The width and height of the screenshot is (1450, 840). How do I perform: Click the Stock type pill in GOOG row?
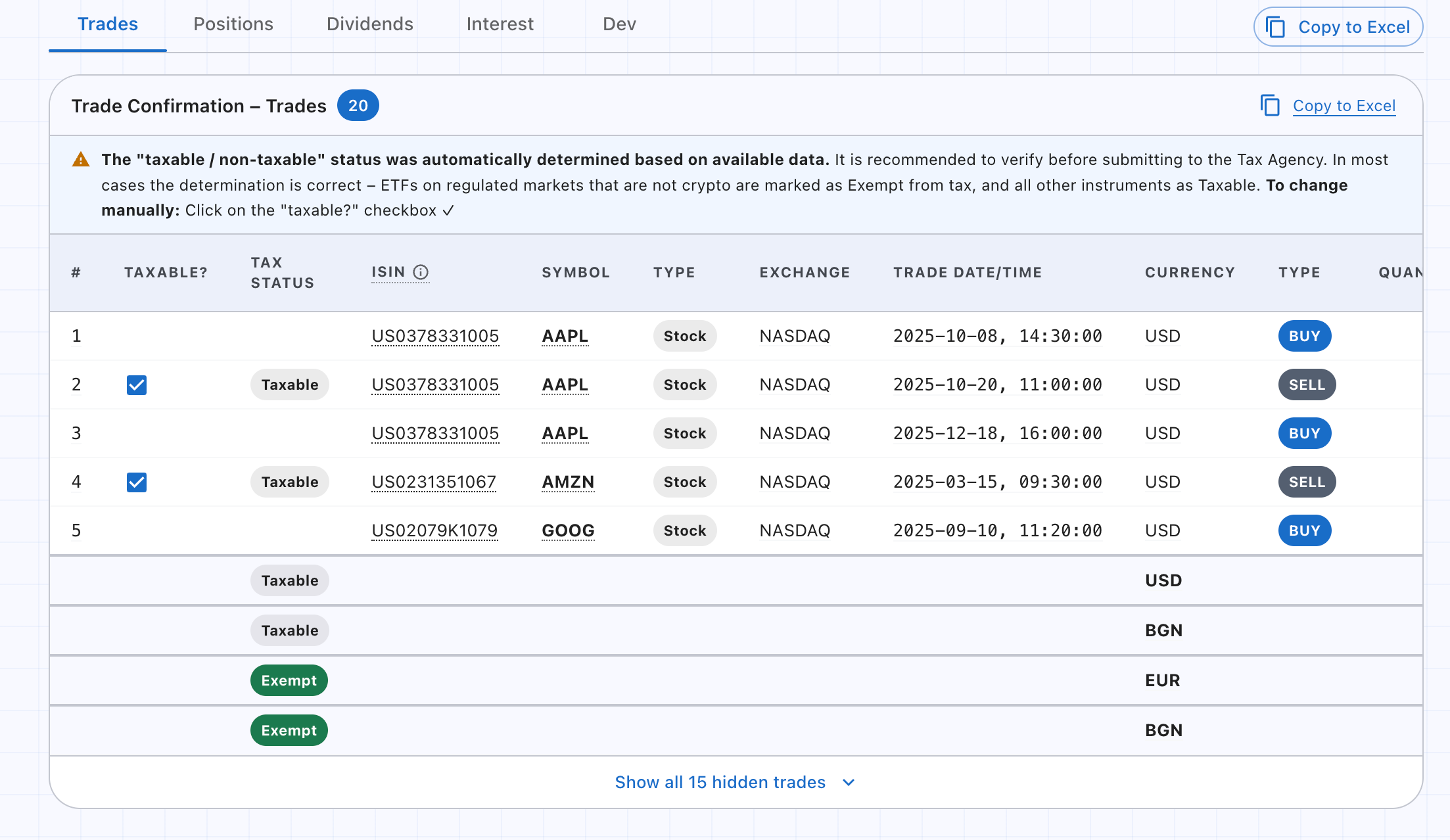[x=685, y=530]
